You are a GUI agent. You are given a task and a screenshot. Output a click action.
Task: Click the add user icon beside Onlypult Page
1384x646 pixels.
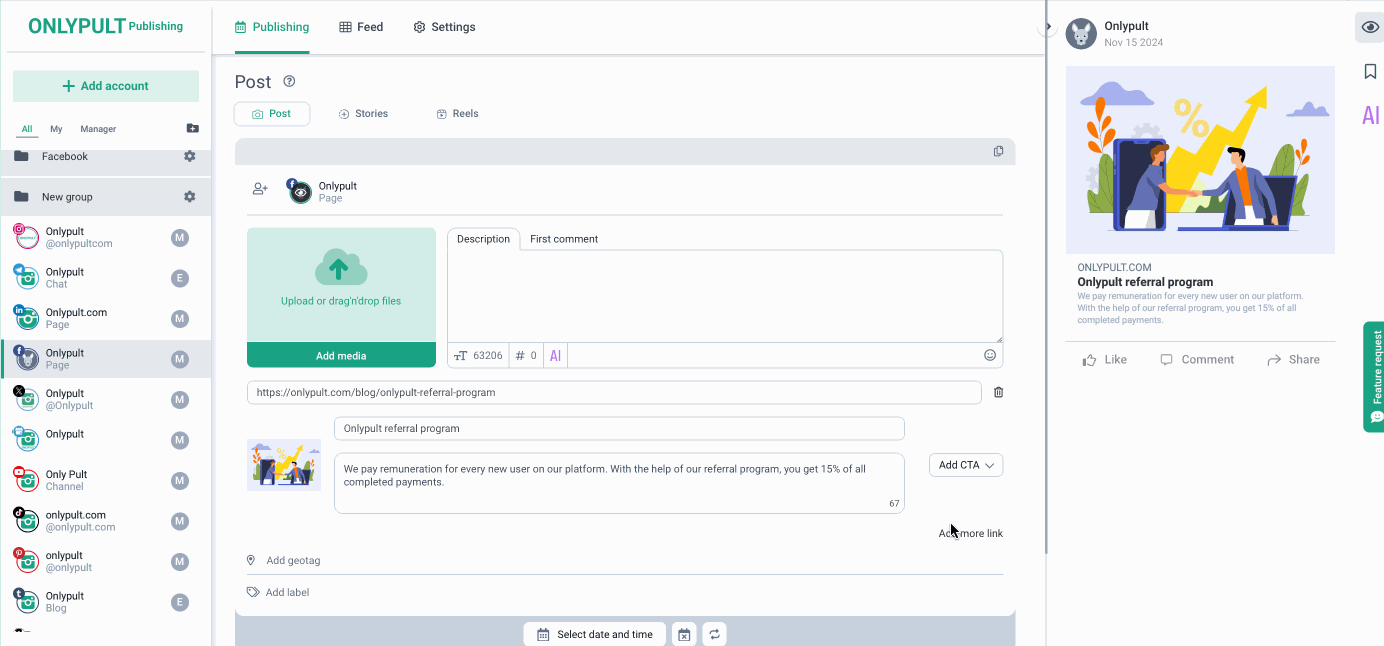tap(260, 188)
